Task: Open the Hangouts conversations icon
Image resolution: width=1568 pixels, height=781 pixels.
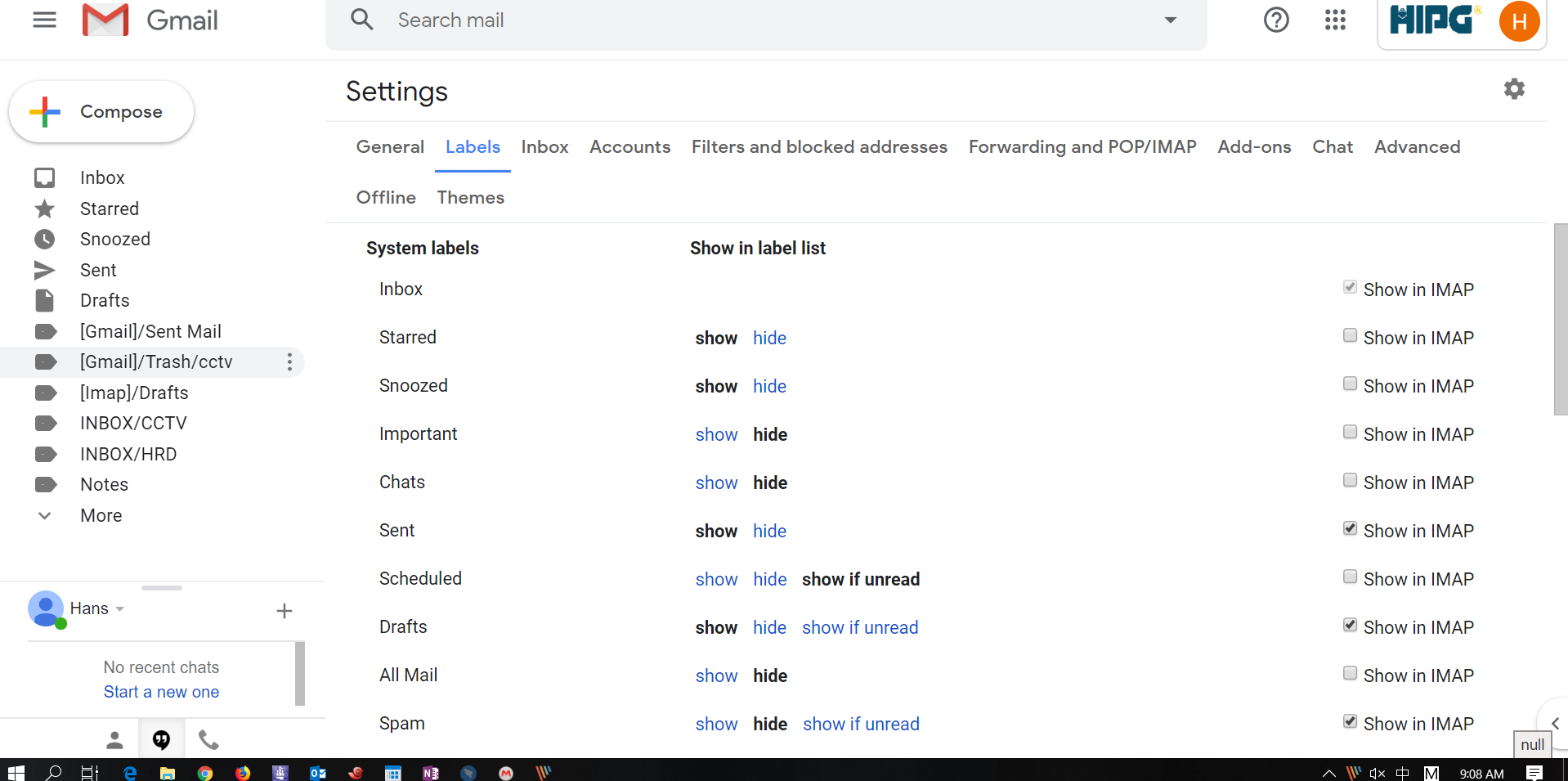Action: click(x=162, y=740)
